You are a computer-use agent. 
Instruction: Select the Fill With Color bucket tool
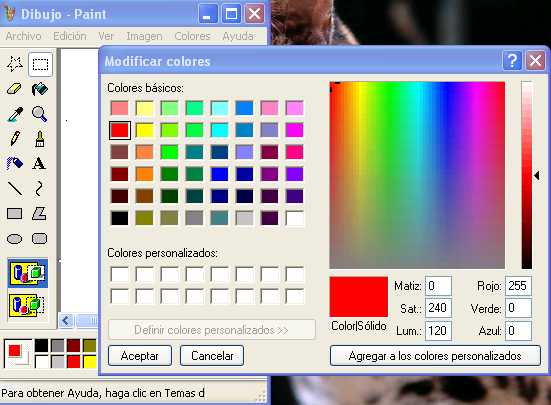(x=39, y=89)
